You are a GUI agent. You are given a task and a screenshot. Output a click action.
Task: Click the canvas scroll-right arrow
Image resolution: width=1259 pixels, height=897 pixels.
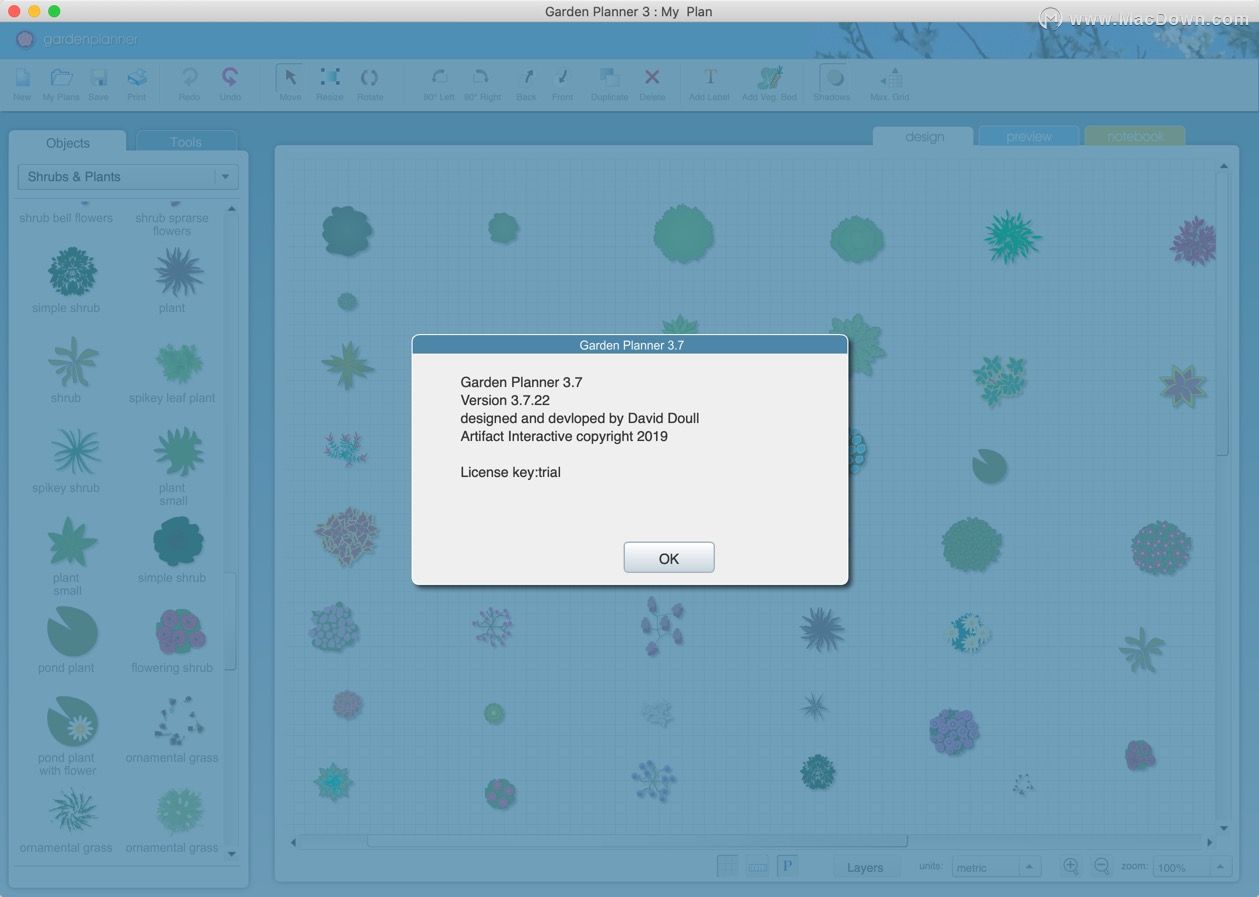1209,842
